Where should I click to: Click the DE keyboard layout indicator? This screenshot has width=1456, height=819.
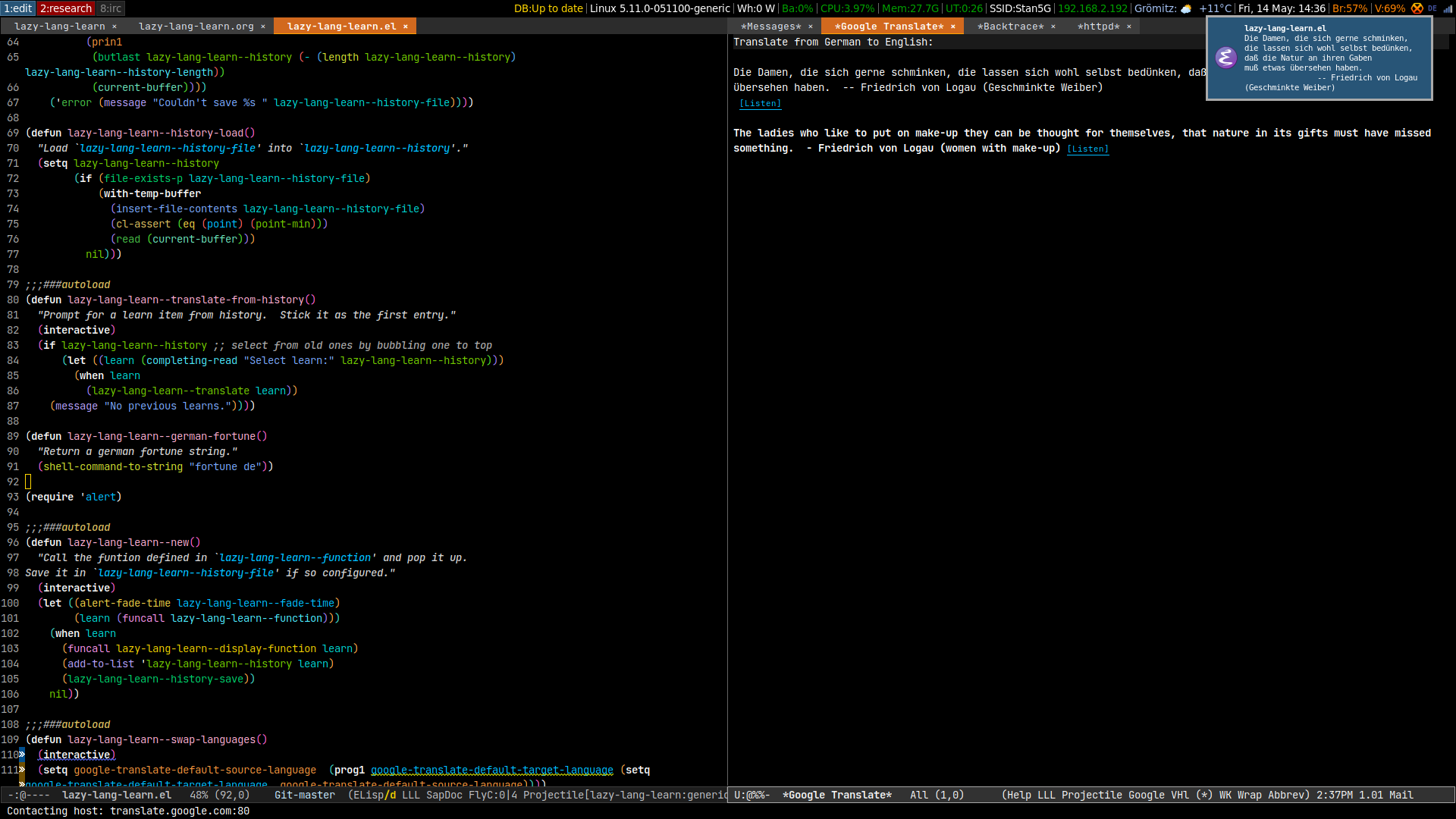(1432, 8)
